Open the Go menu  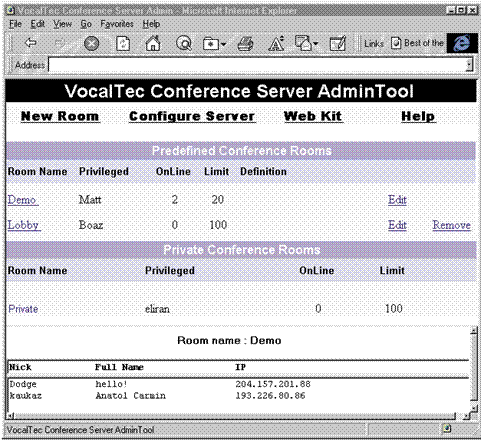pyautogui.click(x=86, y=24)
